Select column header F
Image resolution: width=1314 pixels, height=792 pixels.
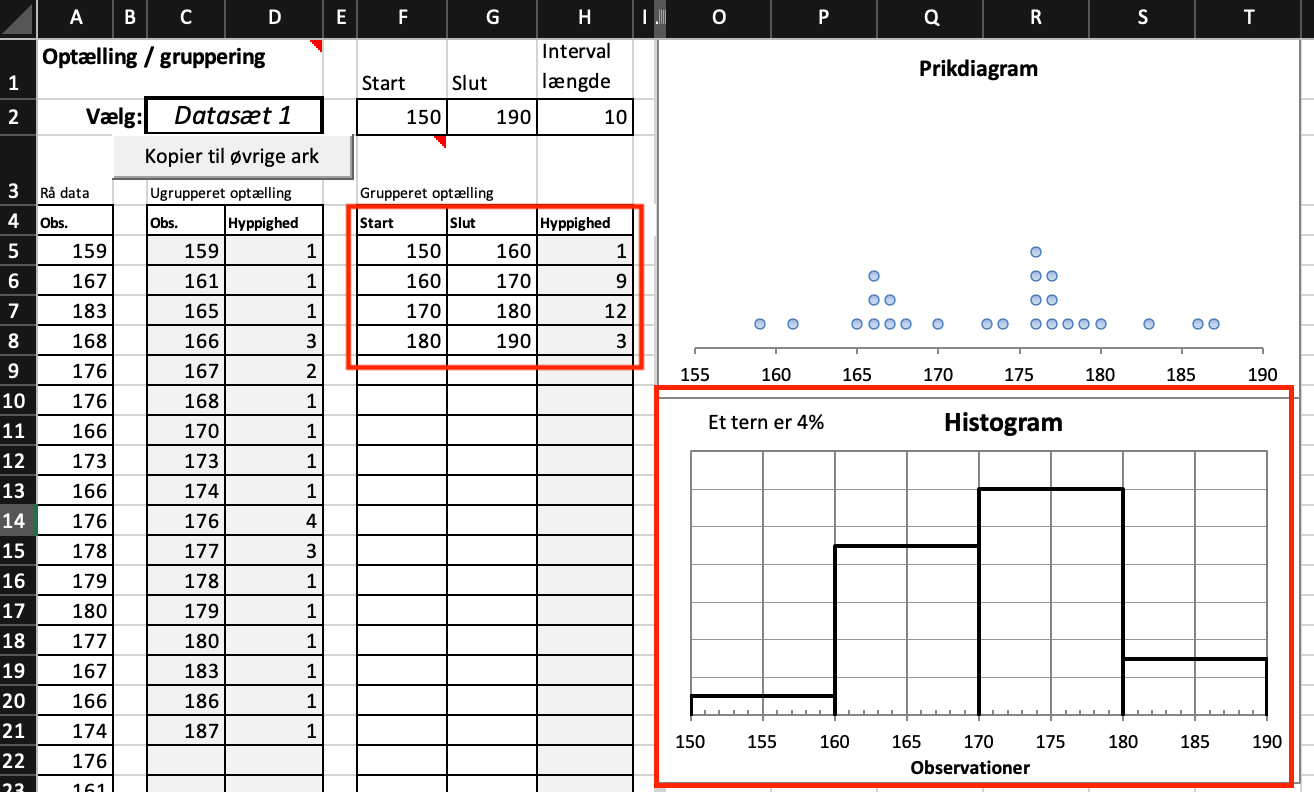[402, 17]
